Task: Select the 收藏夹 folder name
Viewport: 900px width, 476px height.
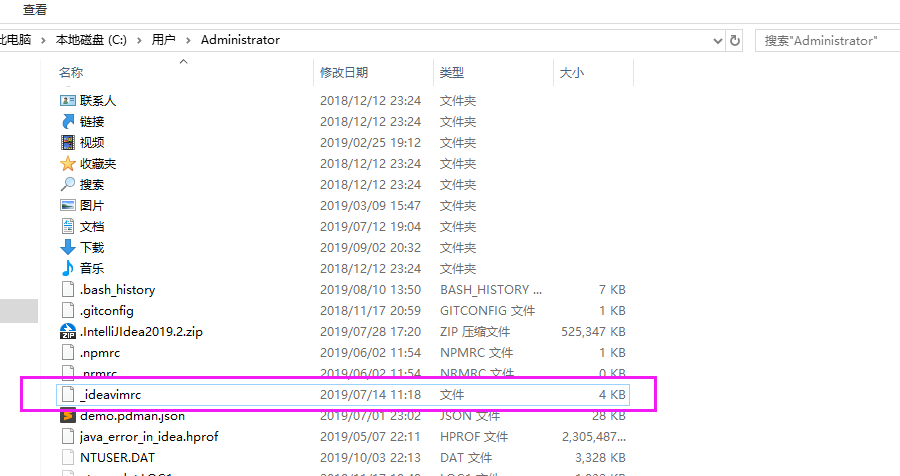Action: 98,164
